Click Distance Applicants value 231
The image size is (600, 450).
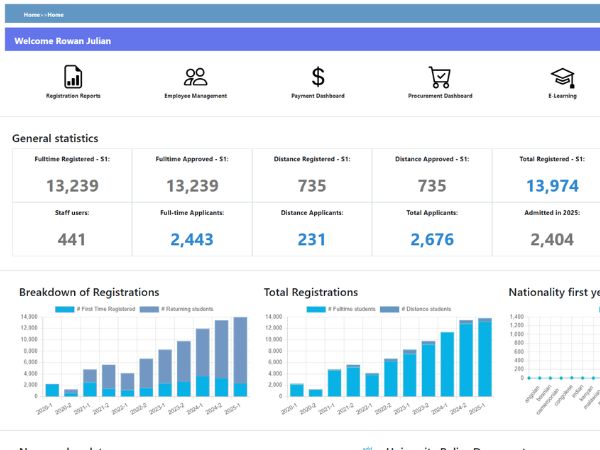coord(312,240)
